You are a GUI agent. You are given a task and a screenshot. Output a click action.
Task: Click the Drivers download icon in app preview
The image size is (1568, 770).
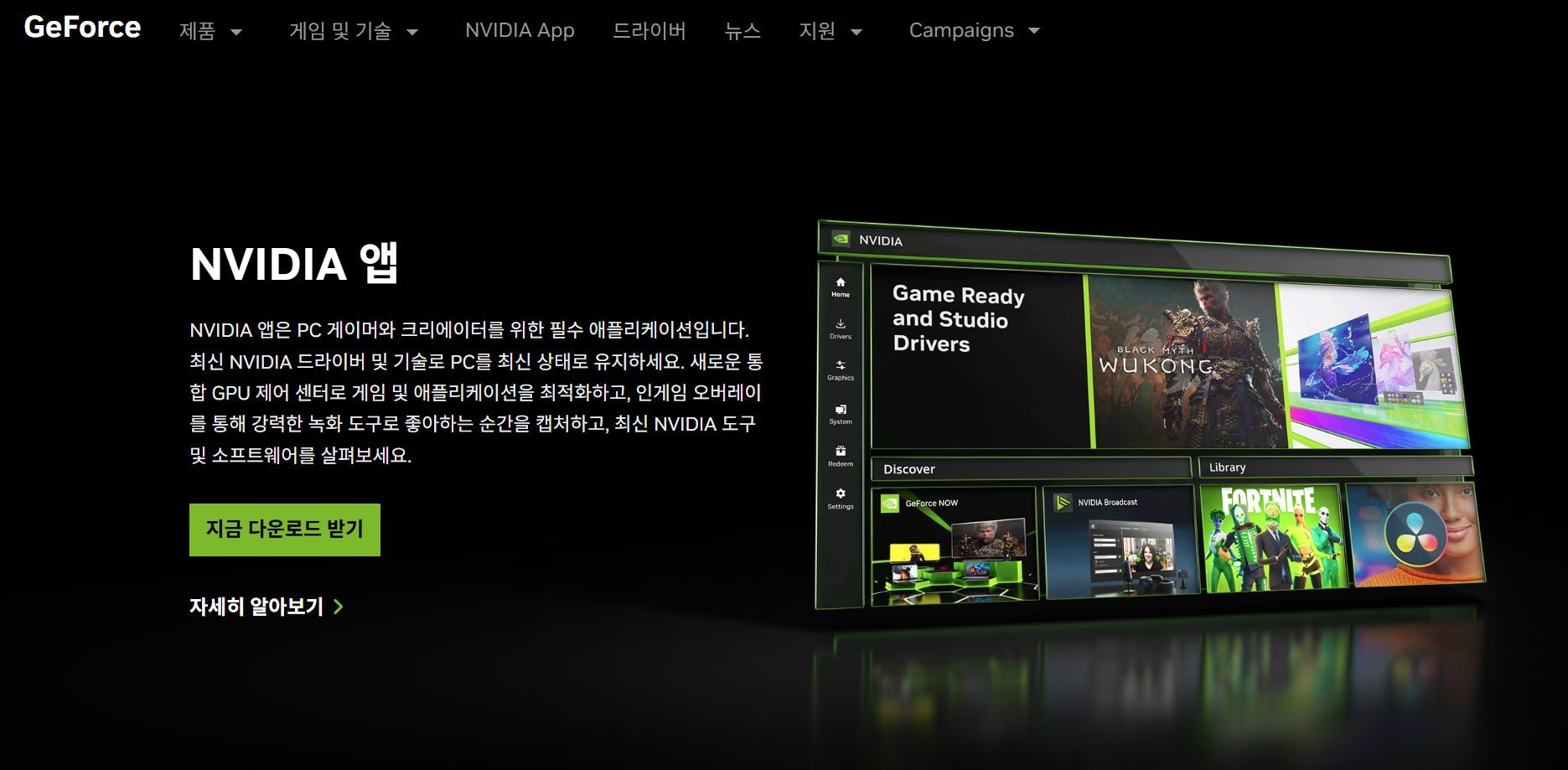[841, 323]
